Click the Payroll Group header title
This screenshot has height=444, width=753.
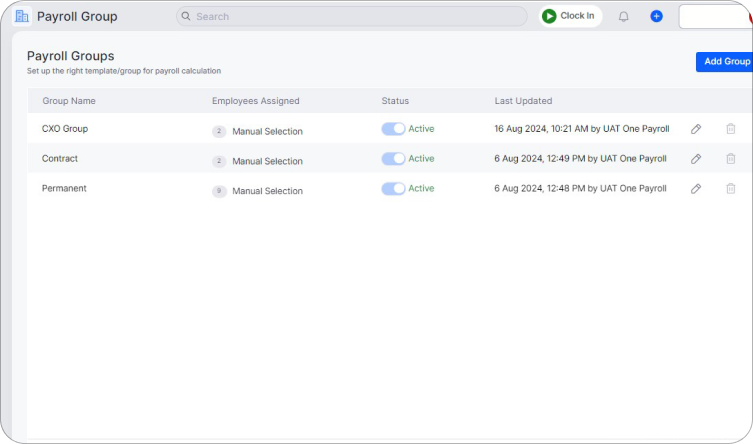[77, 16]
